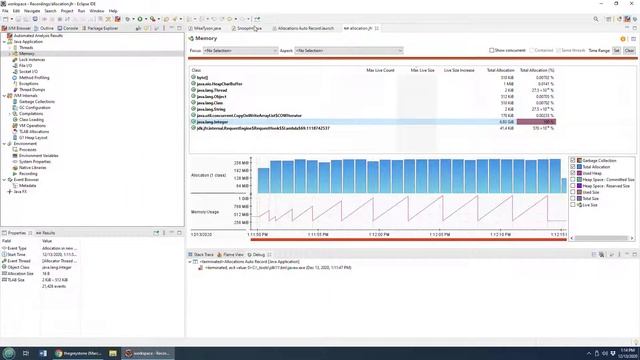The height and width of the screenshot is (360, 640).
Task: Select the GC Configuration page
Action: 34,108
